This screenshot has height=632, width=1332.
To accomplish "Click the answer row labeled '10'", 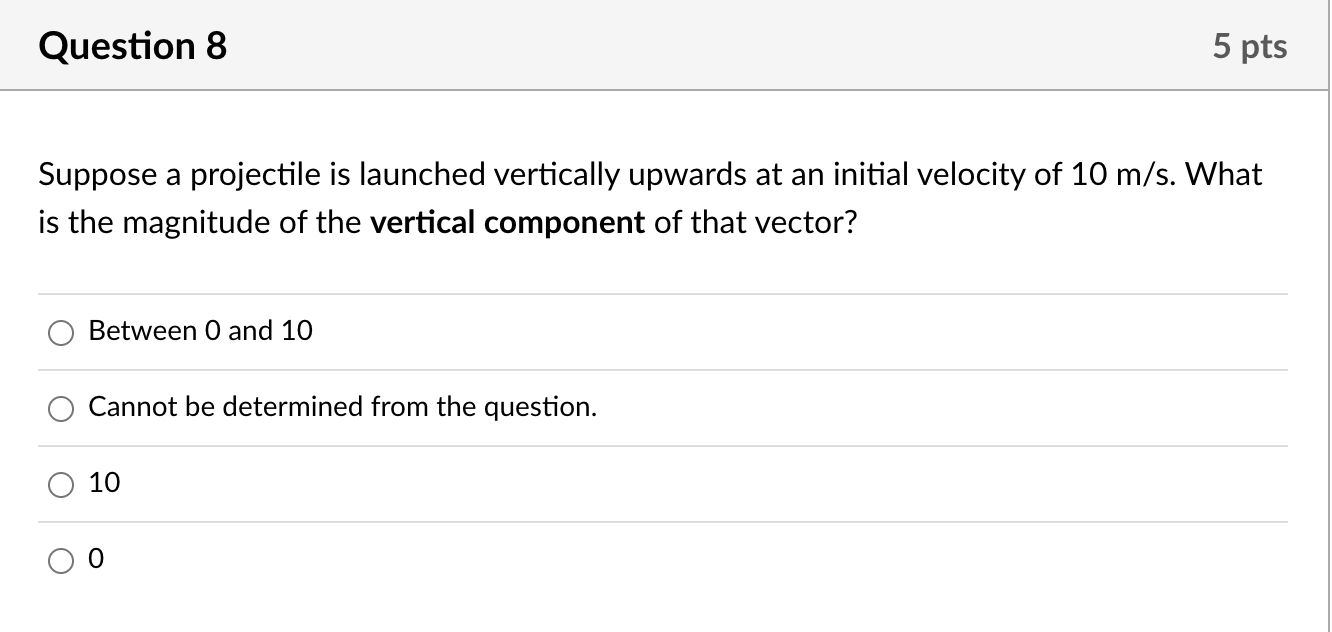I will [105, 484].
